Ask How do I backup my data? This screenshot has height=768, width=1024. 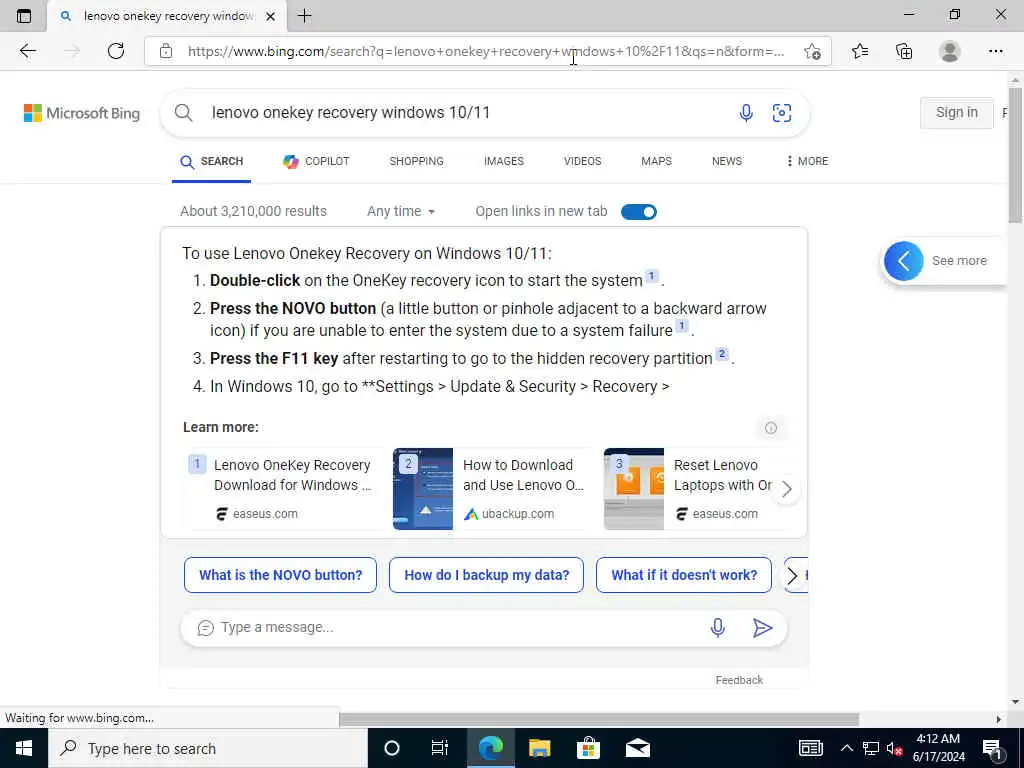coord(487,575)
